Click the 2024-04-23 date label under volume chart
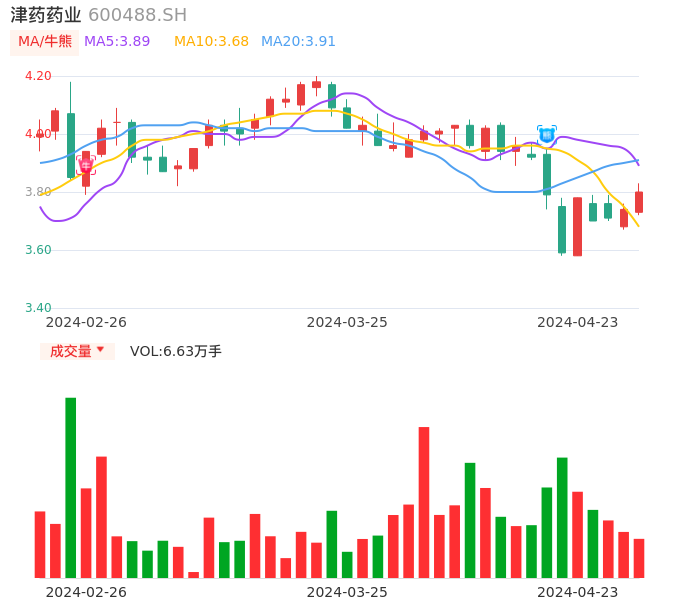The image size is (686, 606). click(x=578, y=592)
